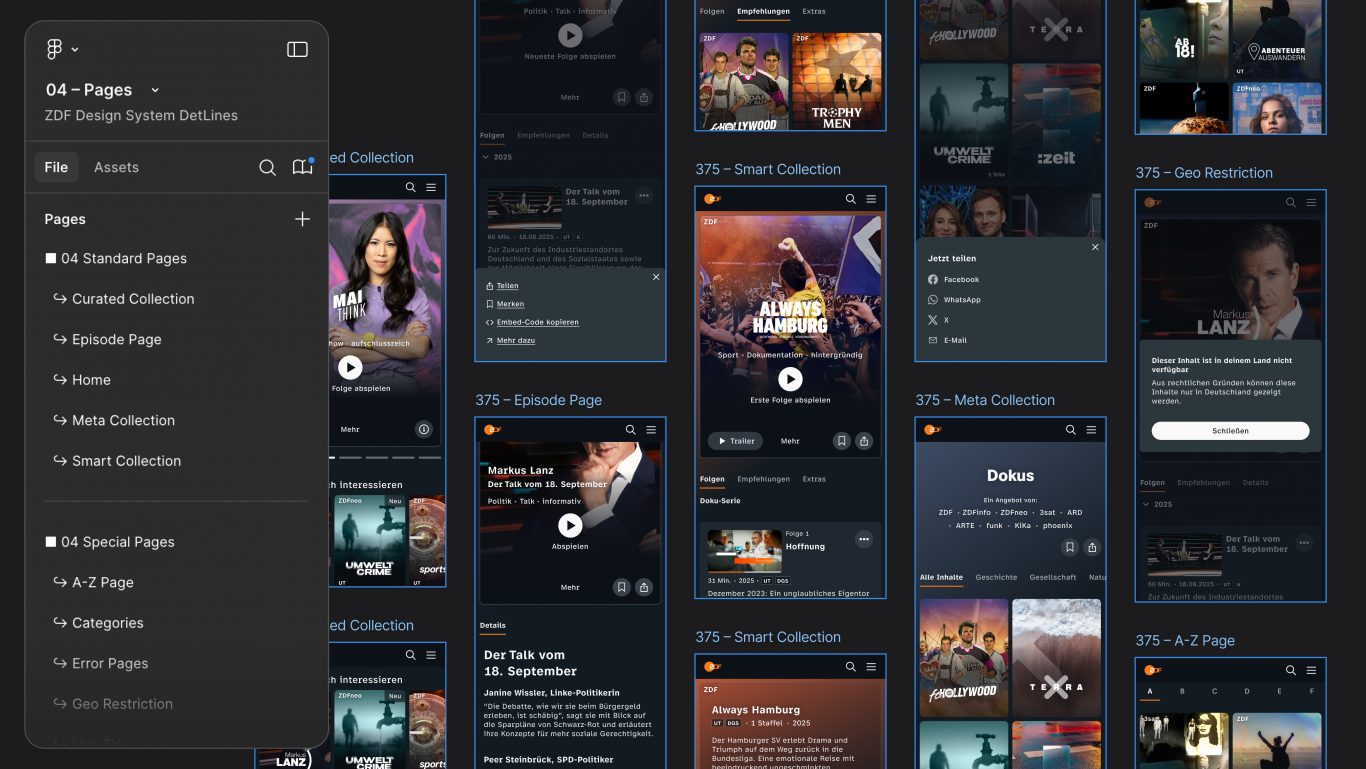The height and width of the screenshot is (769, 1366).
Task: Toggle the bookmark icon in the 375 – Episode Page frame
Action: (622, 587)
